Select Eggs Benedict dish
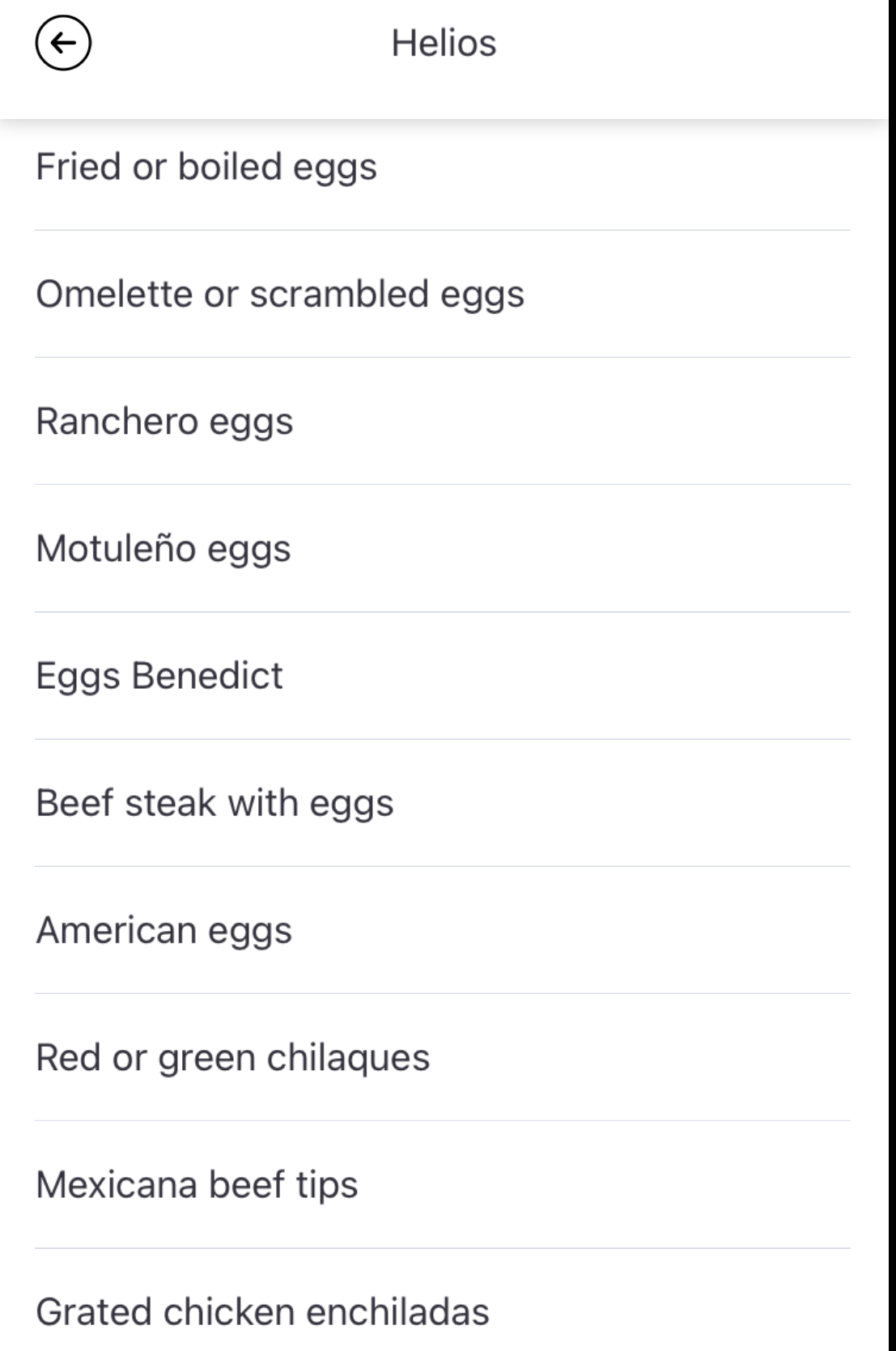Screen dimensions: 896x1351 pyautogui.click(x=159, y=675)
